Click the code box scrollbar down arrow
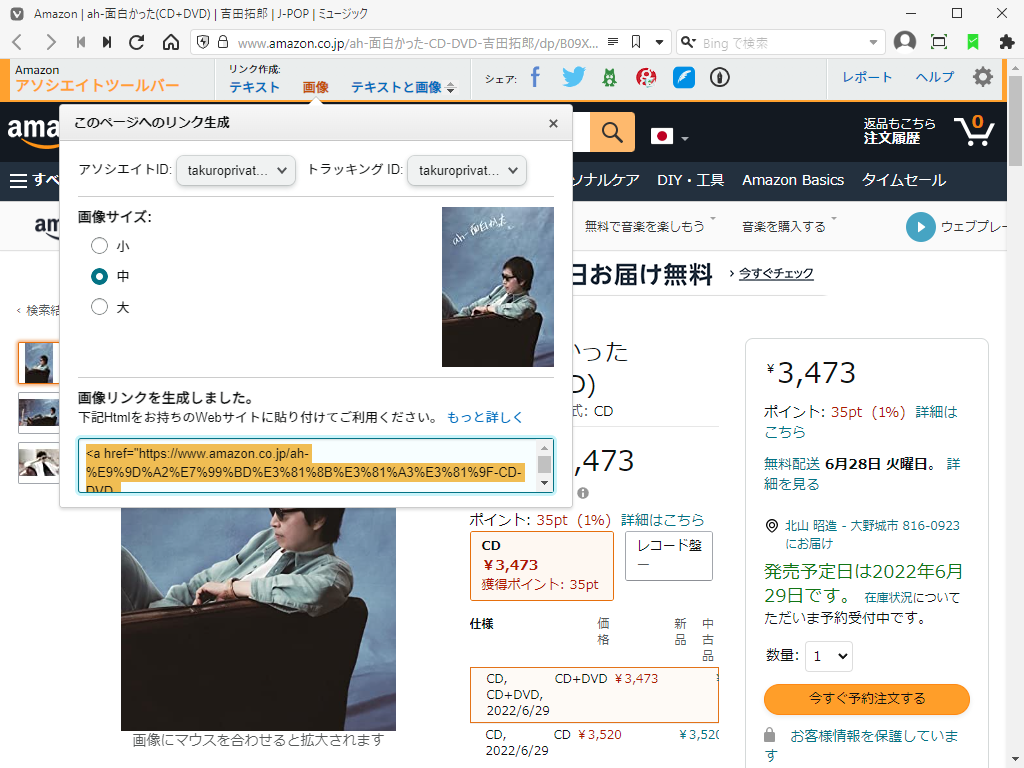The image size is (1024, 768). [x=545, y=483]
